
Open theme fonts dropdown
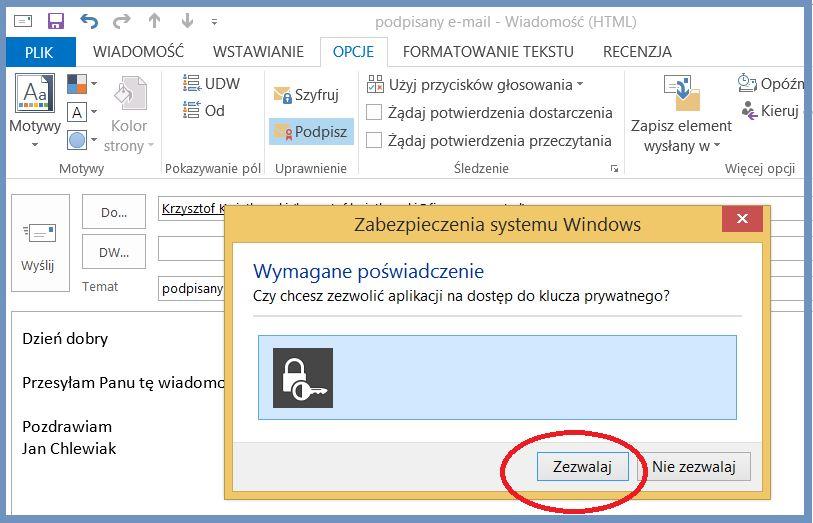pyautogui.click(x=82, y=111)
